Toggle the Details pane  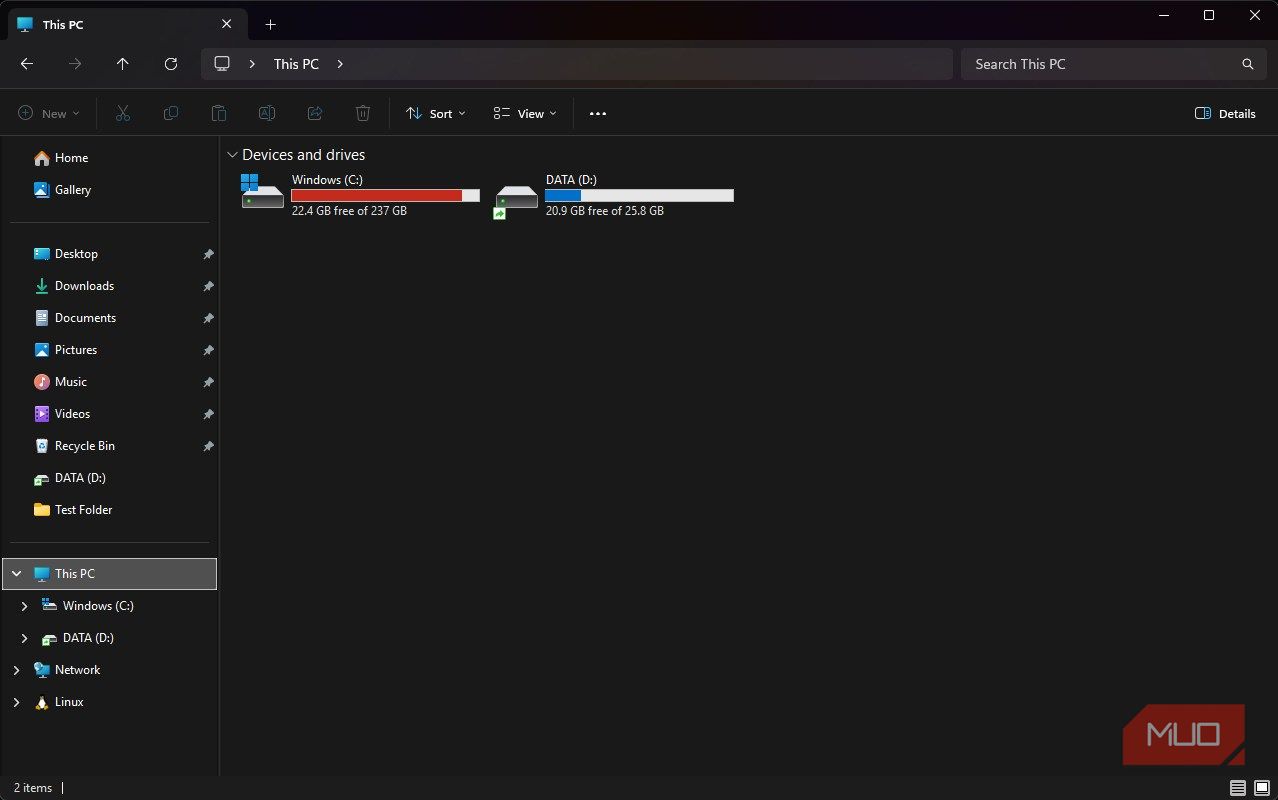(1225, 114)
